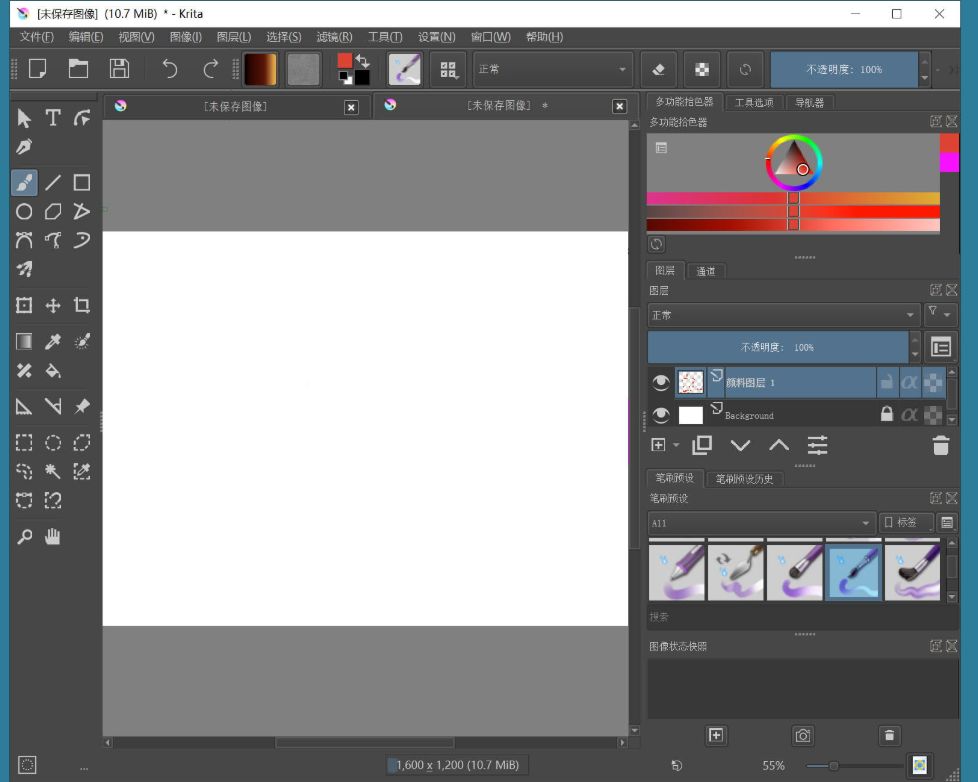Open the layer blending mode dropdown showing 正常

coord(783,315)
